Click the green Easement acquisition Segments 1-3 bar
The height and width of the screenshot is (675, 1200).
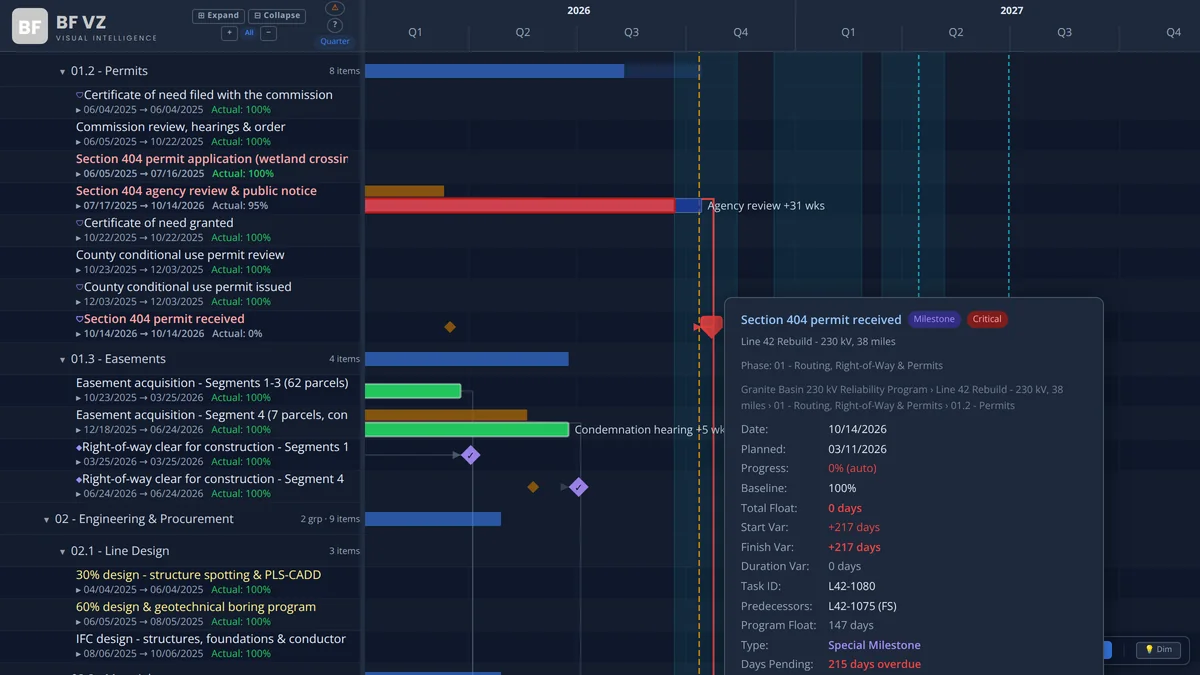pyautogui.click(x=413, y=391)
